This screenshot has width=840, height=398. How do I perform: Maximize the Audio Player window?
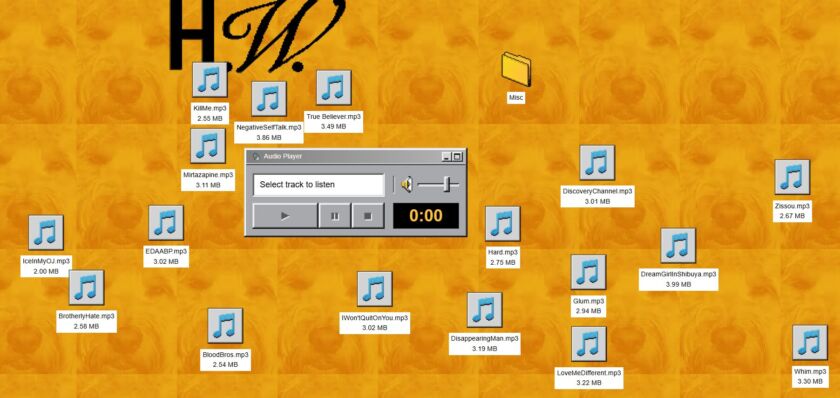pyautogui.click(x=457, y=156)
